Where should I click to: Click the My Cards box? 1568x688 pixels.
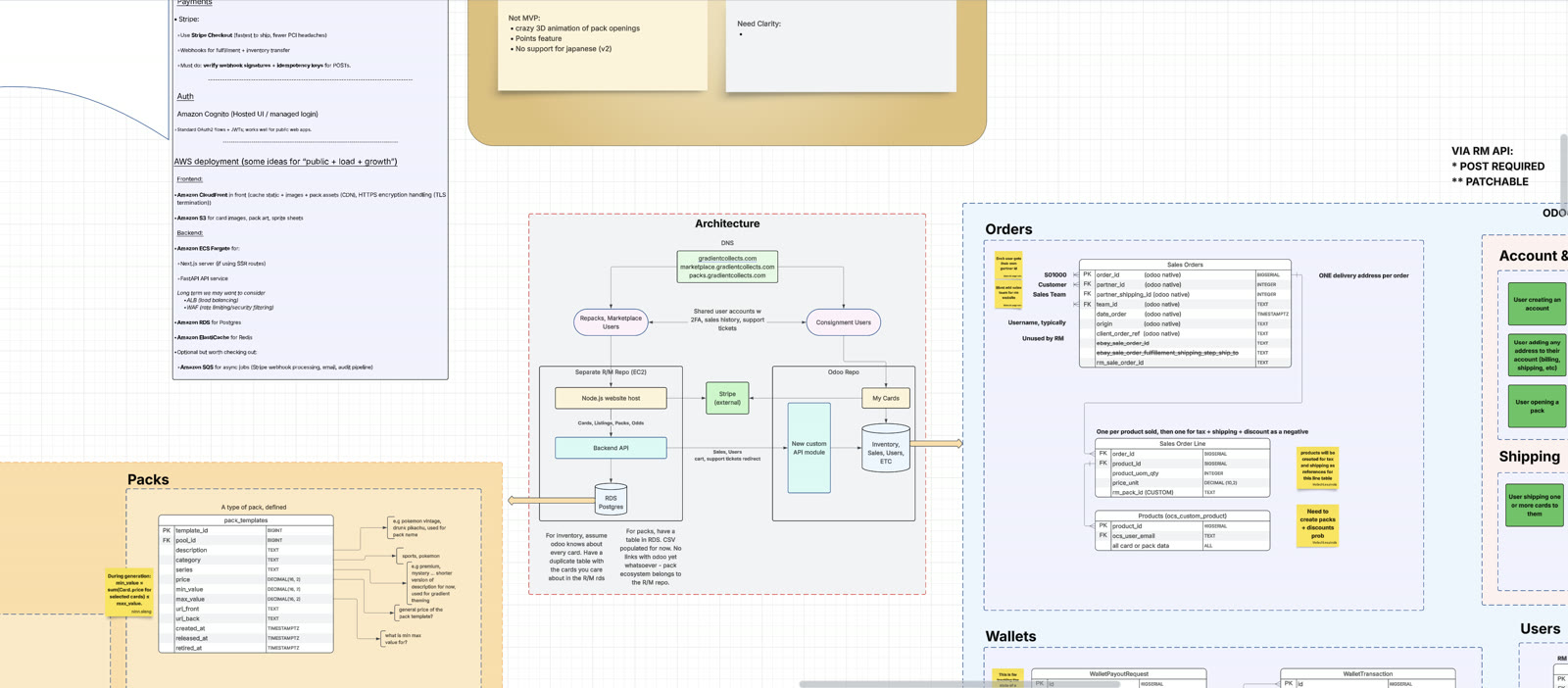(886, 398)
